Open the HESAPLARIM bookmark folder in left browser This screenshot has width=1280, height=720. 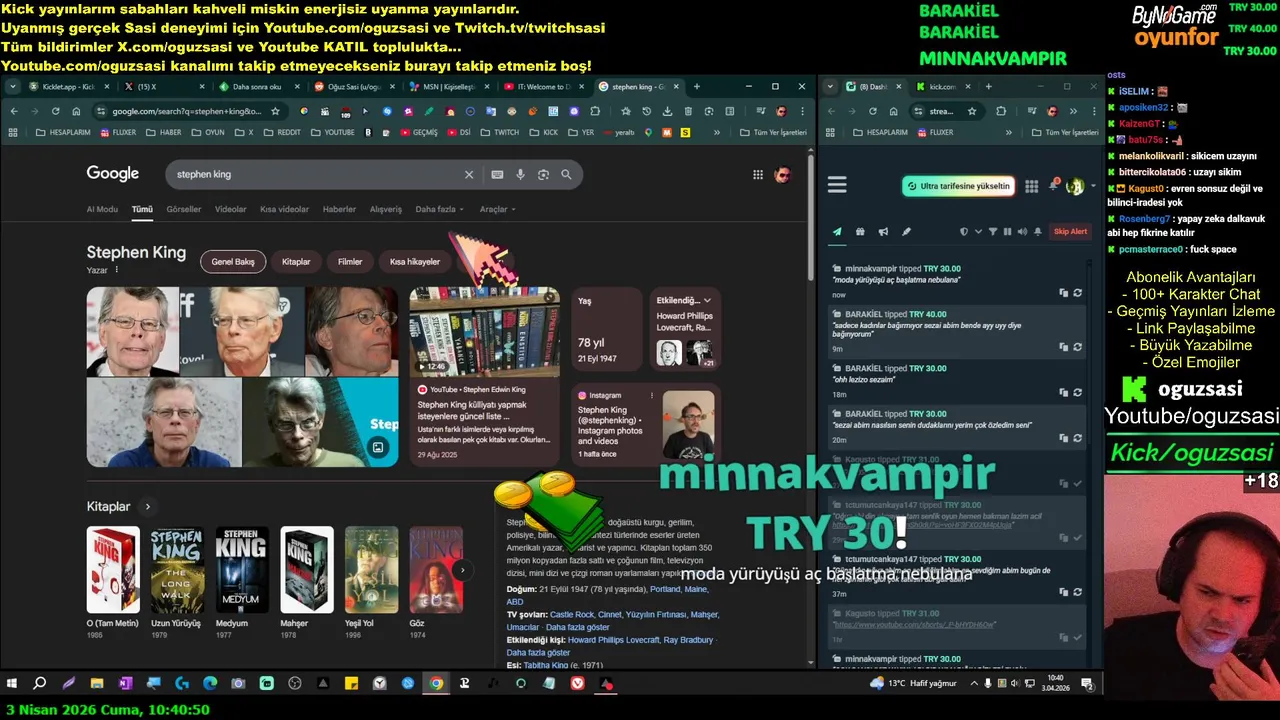click(x=61, y=132)
